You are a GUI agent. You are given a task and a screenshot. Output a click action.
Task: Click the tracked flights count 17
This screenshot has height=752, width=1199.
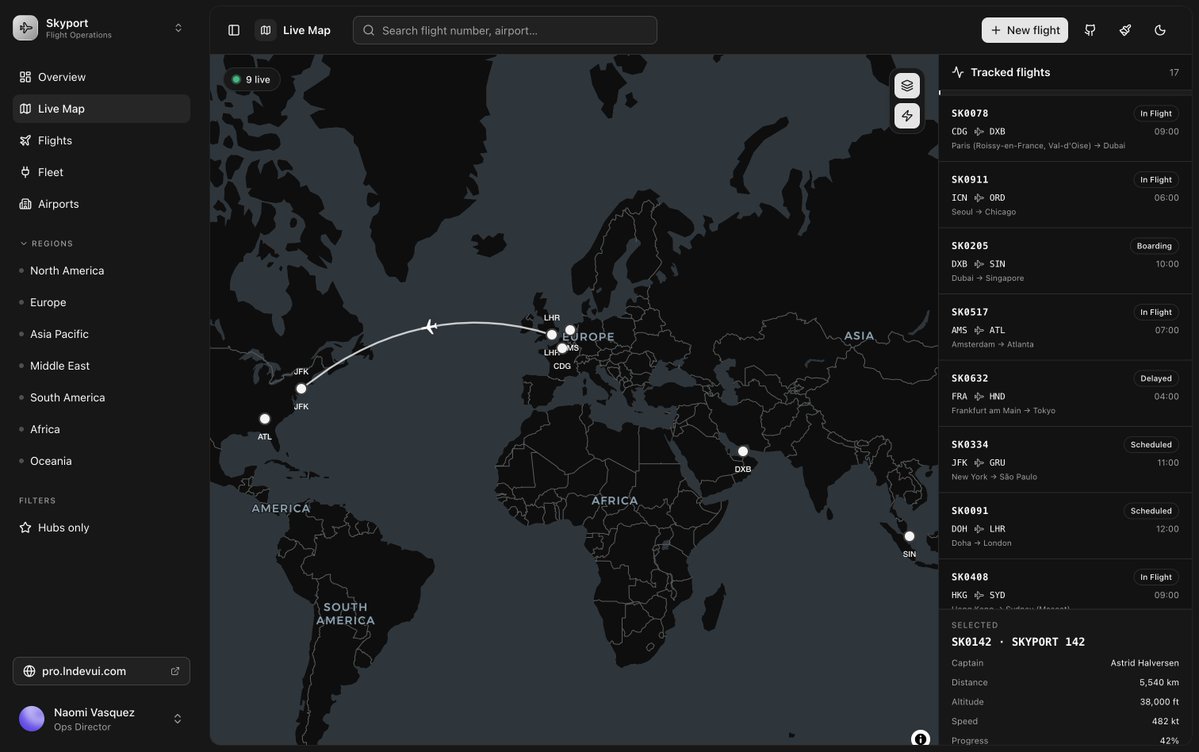pos(1174,73)
